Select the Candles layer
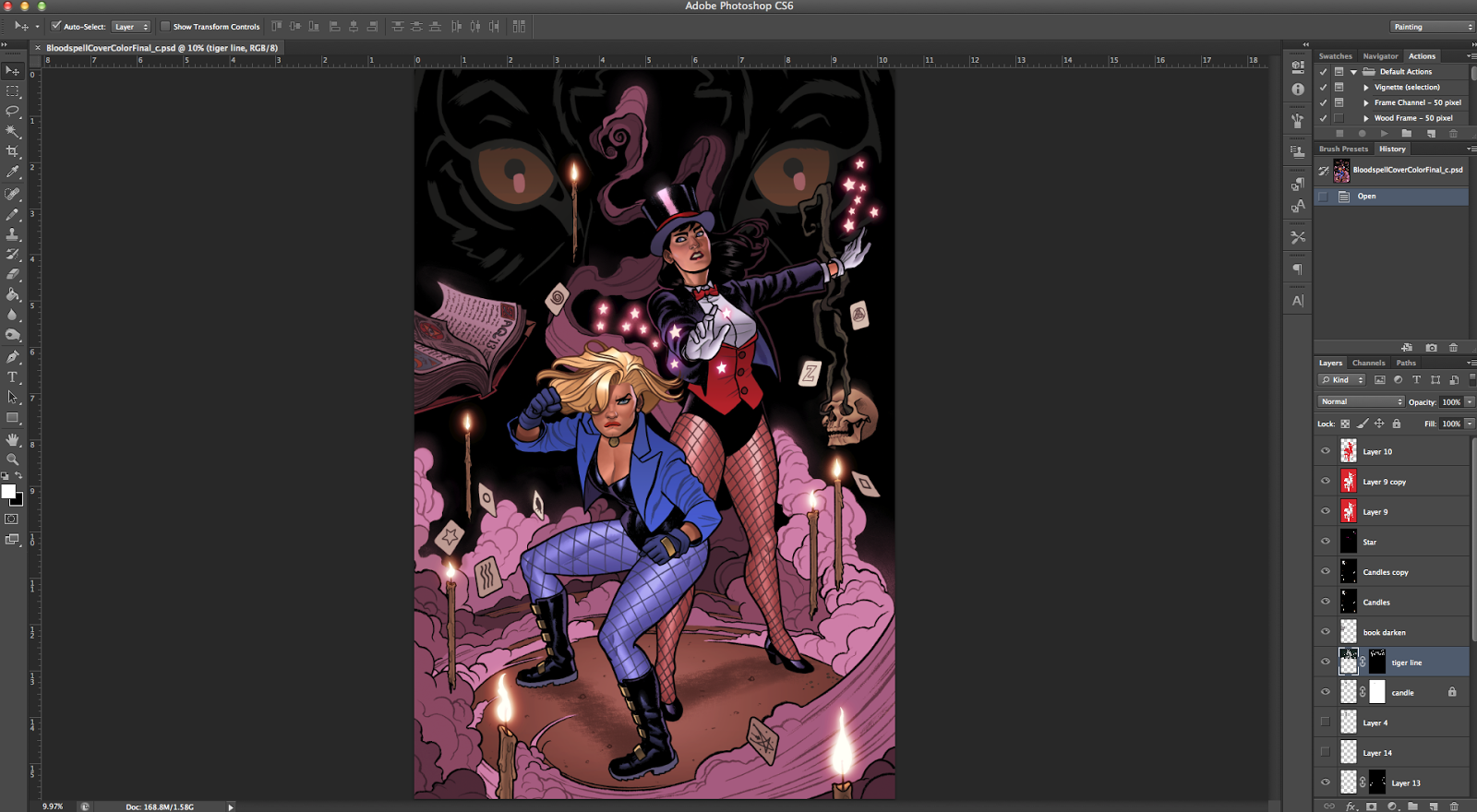1477x812 pixels. [x=1391, y=603]
